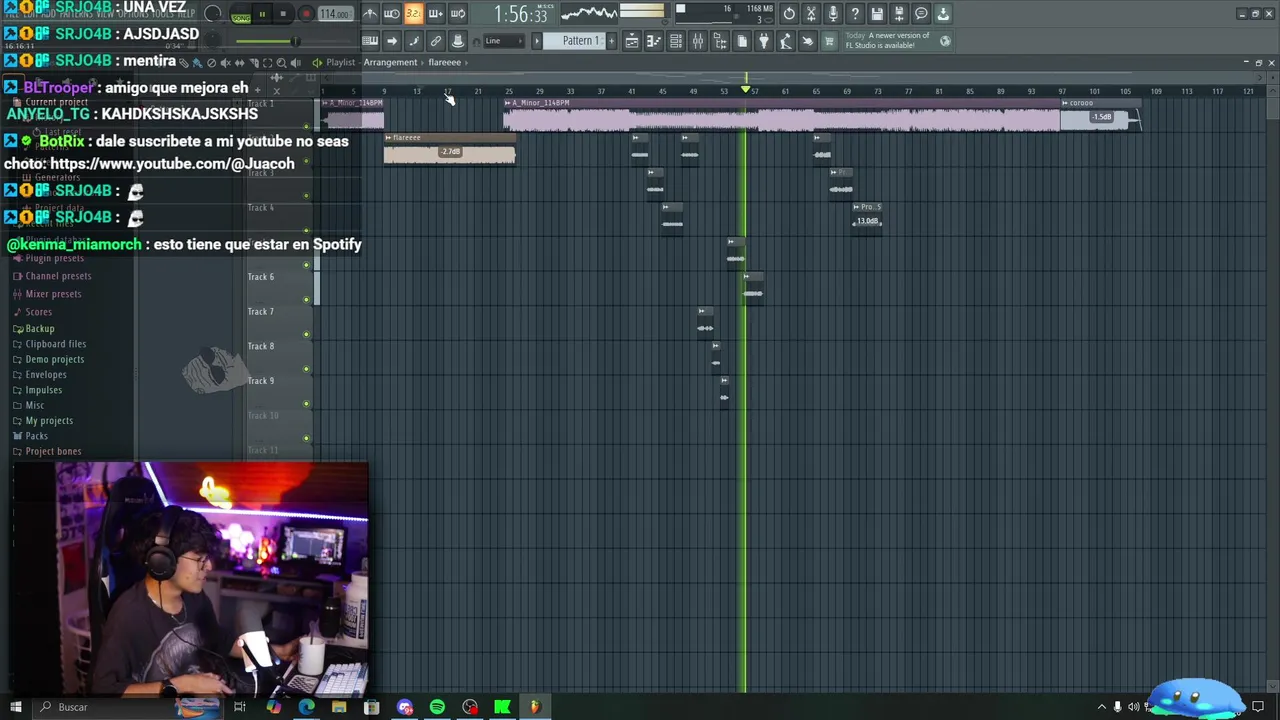This screenshot has width=1280, height=720.
Task: Open the speech-bubble icon beside the save icons
Action: [921, 14]
